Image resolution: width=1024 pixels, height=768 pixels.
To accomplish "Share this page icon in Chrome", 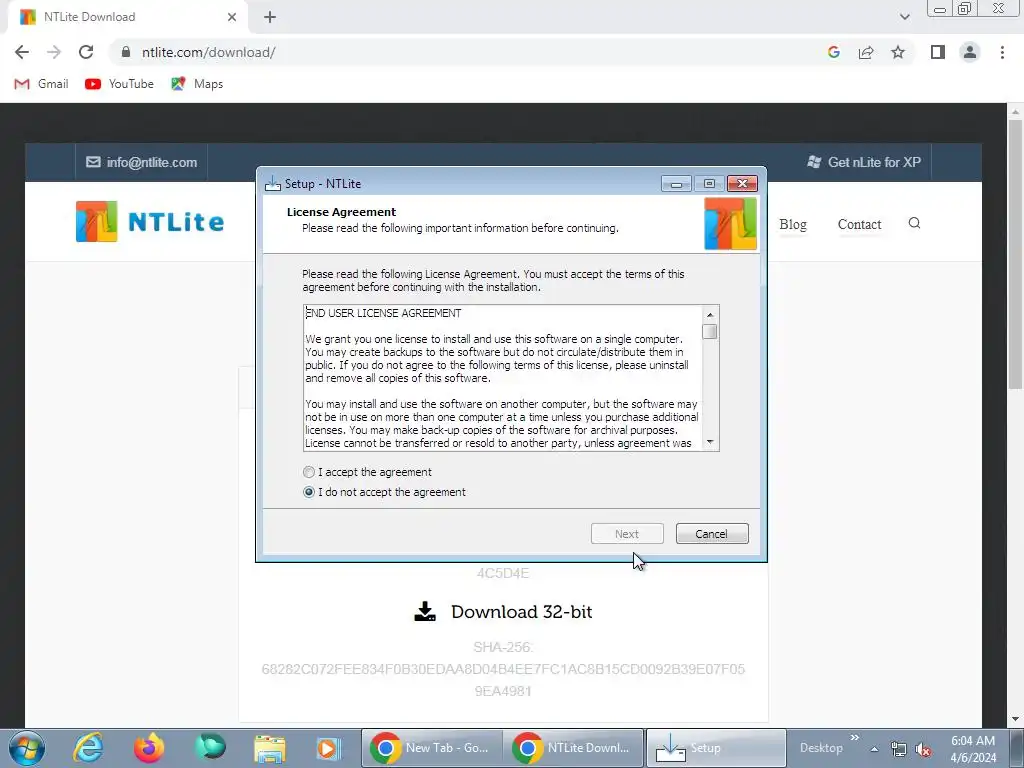I will tap(866, 52).
